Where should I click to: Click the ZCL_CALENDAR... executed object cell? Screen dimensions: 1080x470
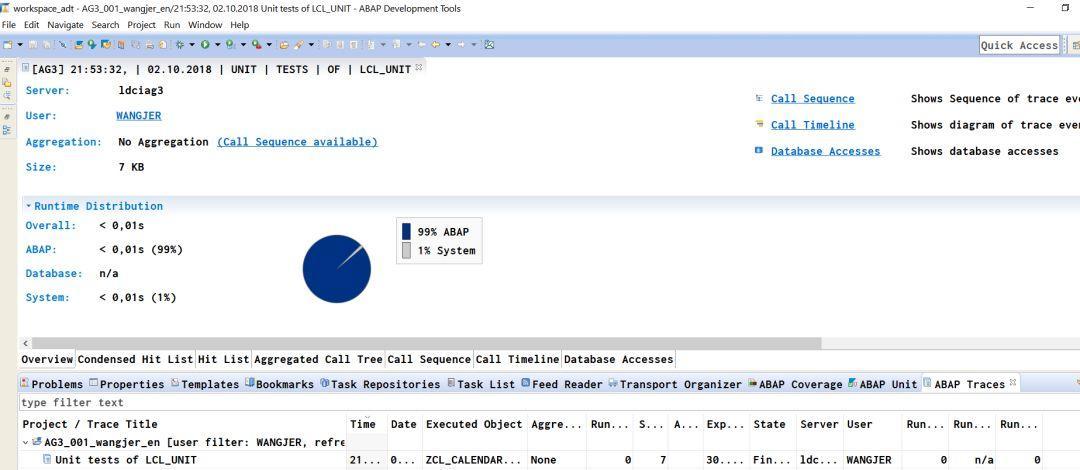474,460
